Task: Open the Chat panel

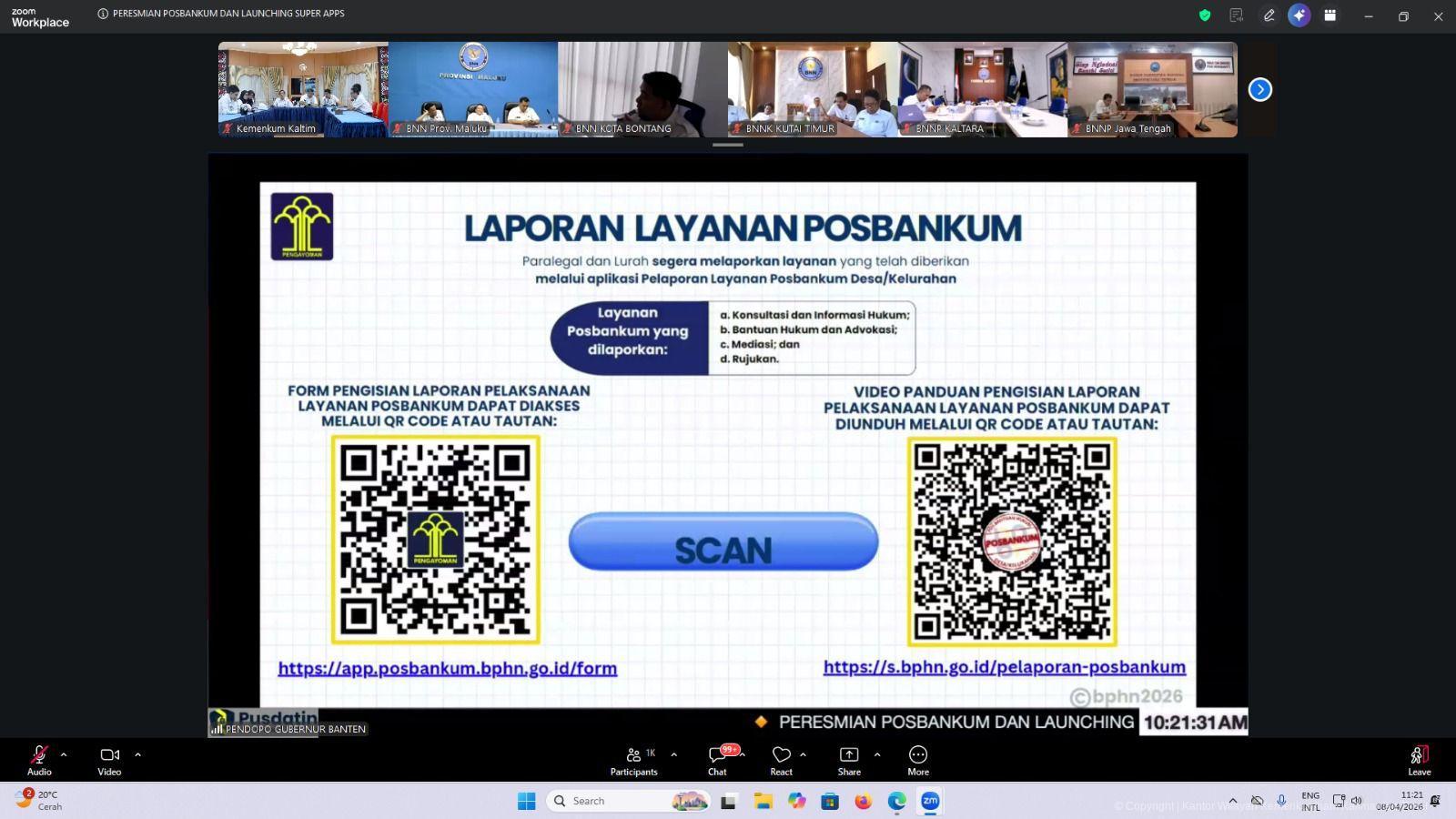Action: [x=717, y=758]
